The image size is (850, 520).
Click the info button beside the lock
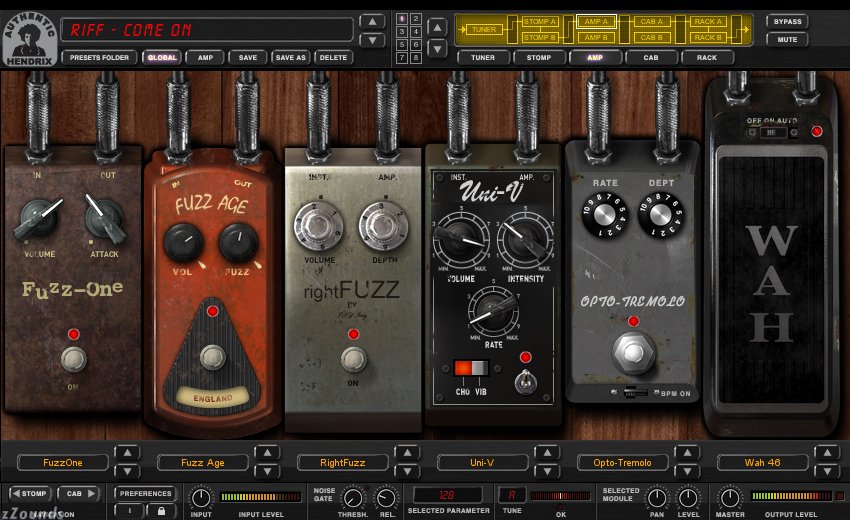129,511
